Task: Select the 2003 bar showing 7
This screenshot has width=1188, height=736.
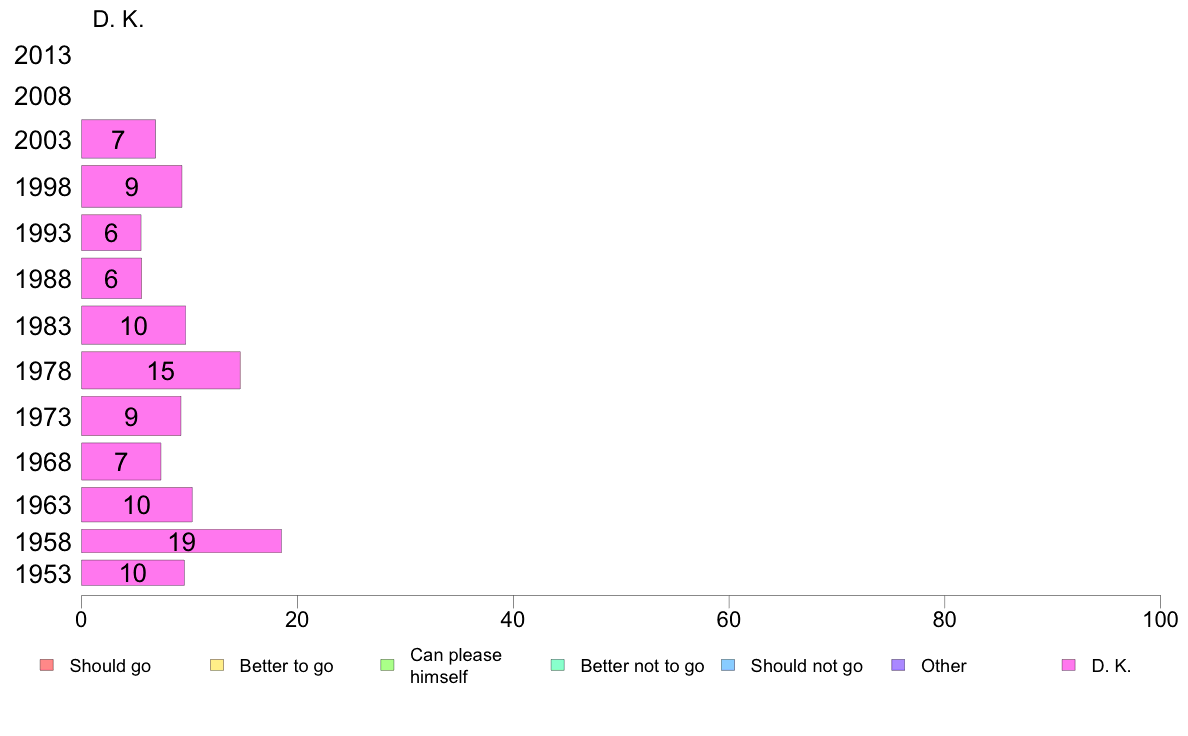Action: [118, 139]
